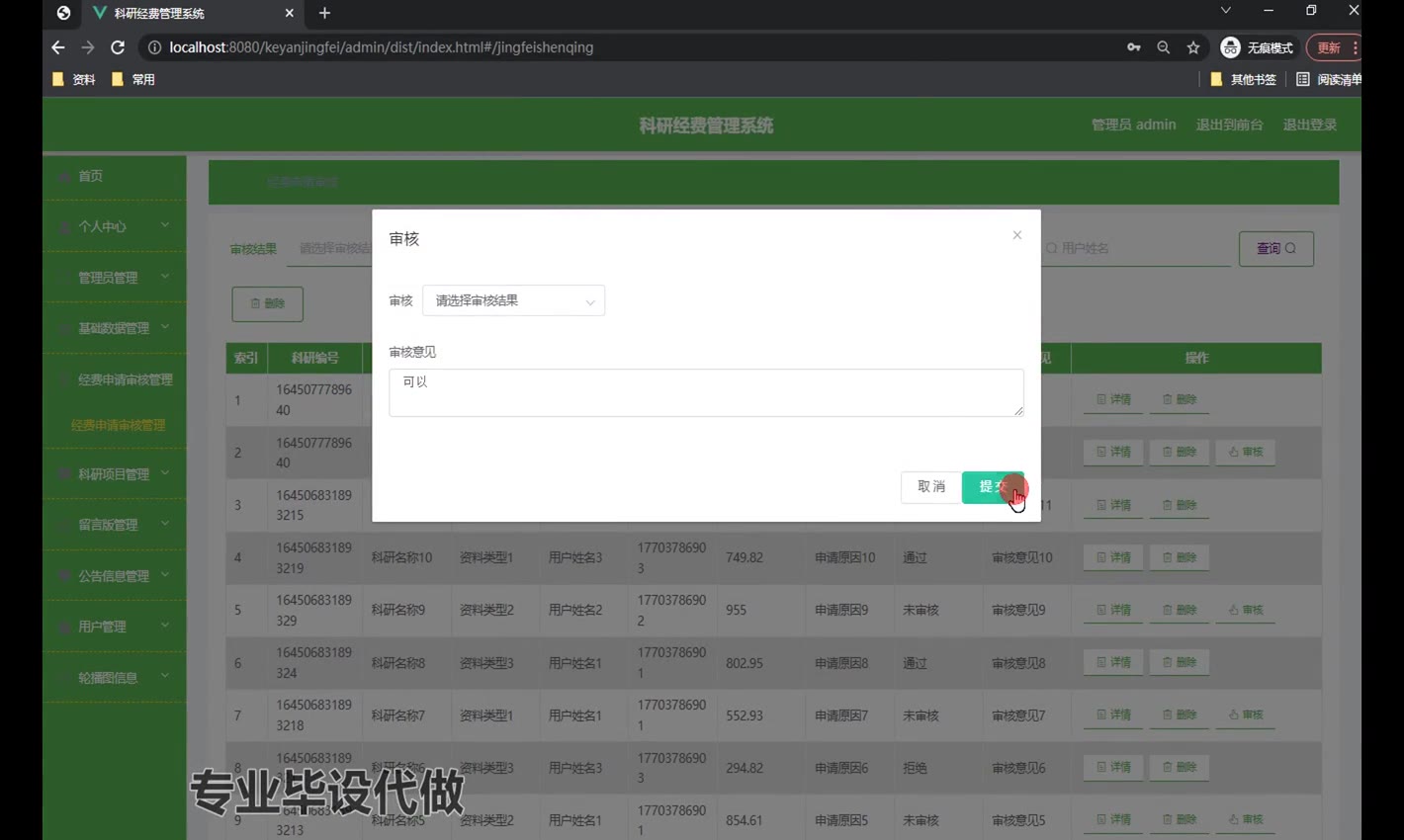
Task: Open the 资料 bookmarks folder
Action: coord(74,79)
